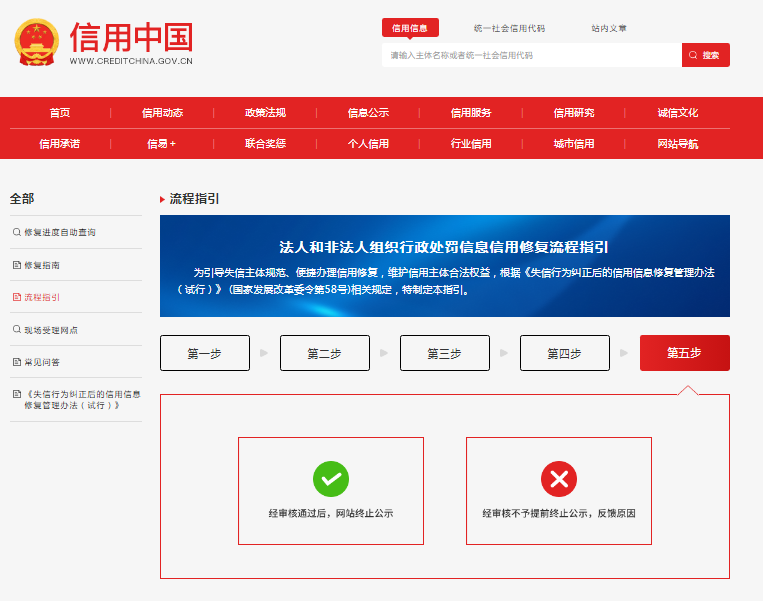The height and width of the screenshot is (601, 763).
Task: Click the red arrow marker beside 流程指引 heading
Action: tap(163, 200)
